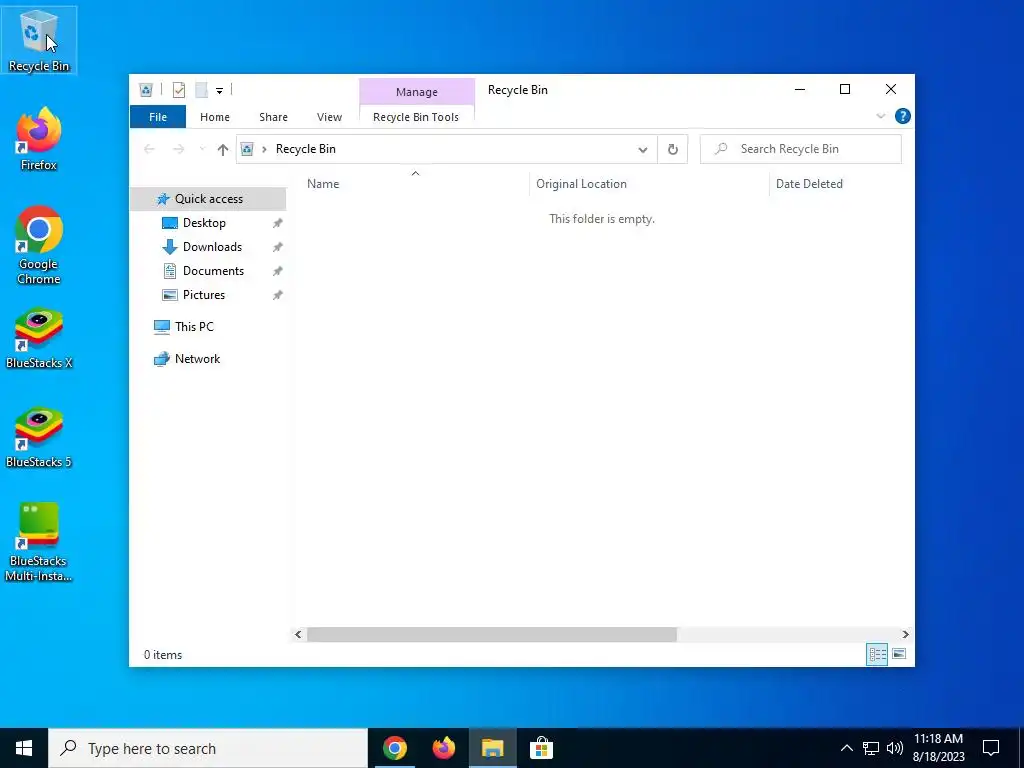Switch to the View ribbon tab
The height and width of the screenshot is (768, 1024).
point(329,117)
